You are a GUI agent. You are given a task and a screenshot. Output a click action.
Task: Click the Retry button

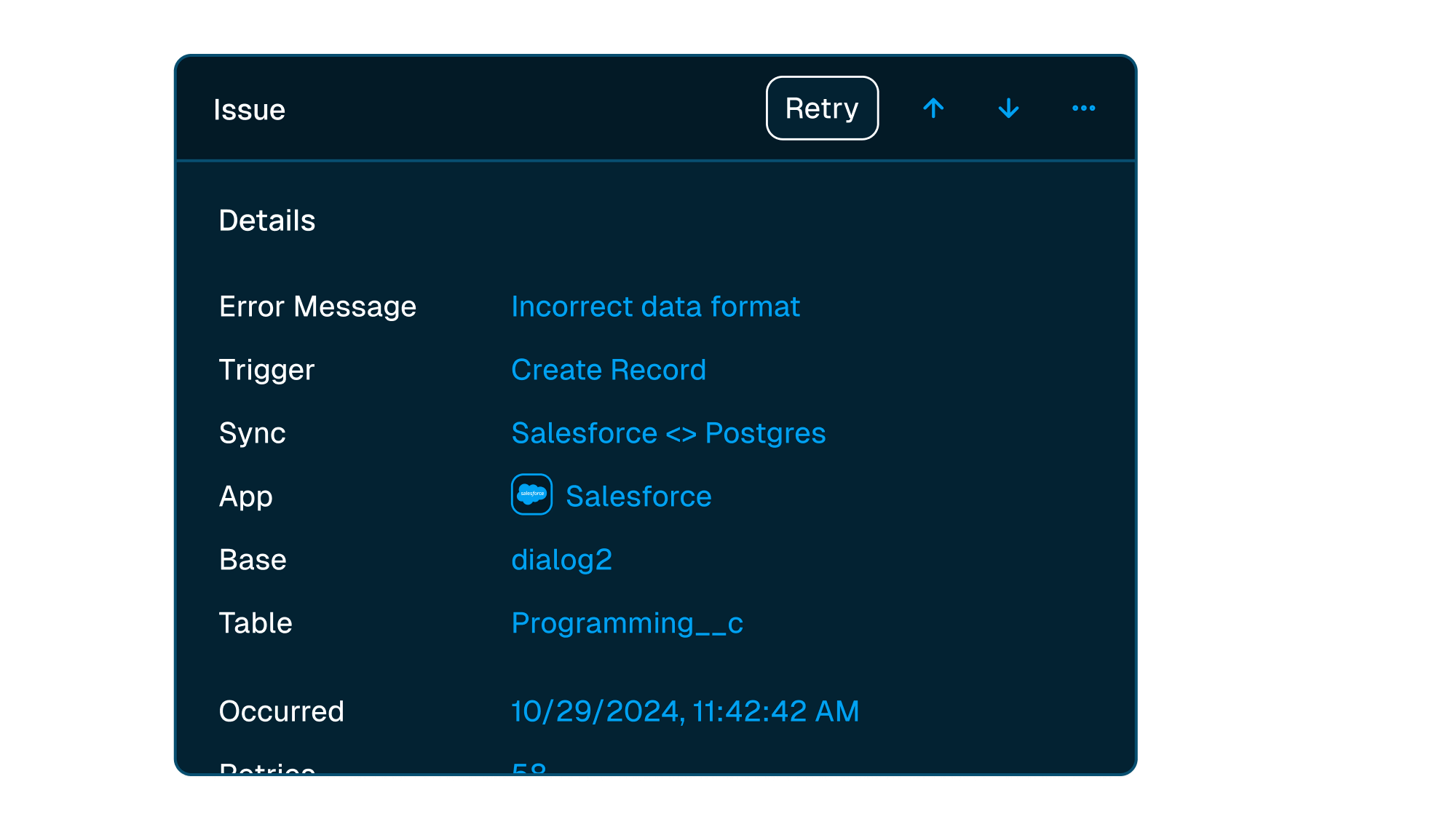pyautogui.click(x=822, y=108)
